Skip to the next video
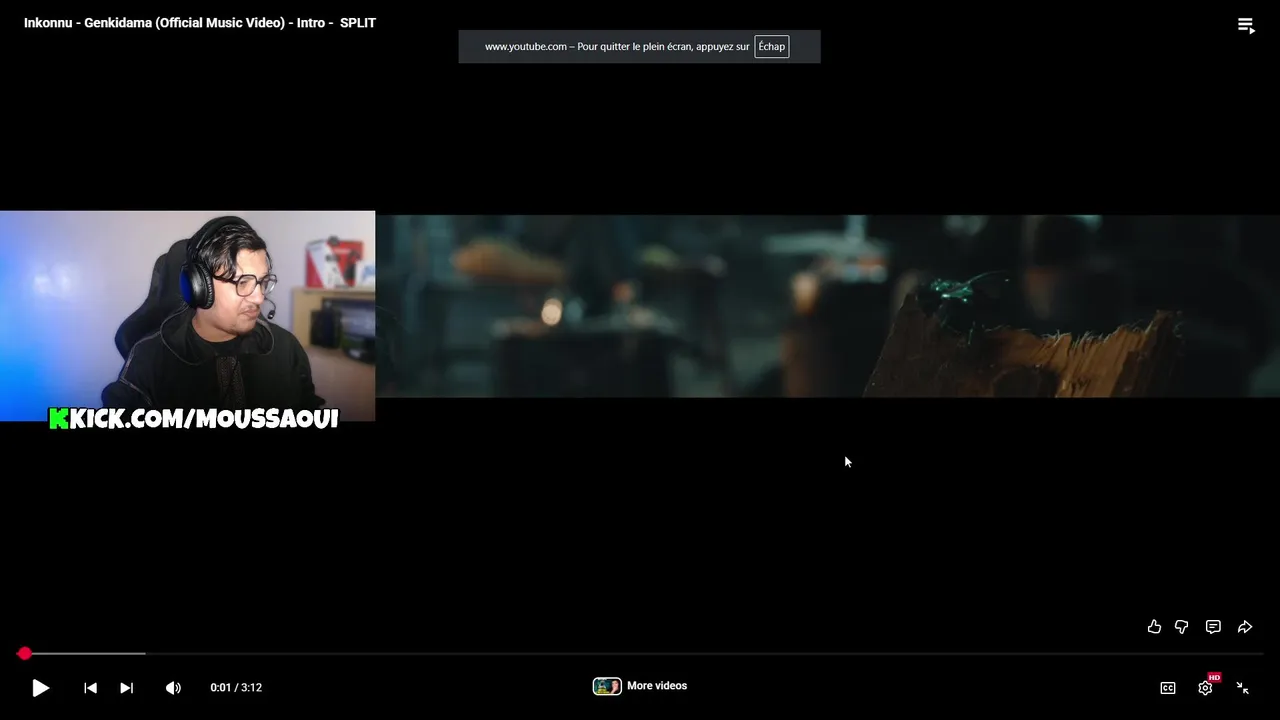The width and height of the screenshot is (1280, 720). [126, 688]
